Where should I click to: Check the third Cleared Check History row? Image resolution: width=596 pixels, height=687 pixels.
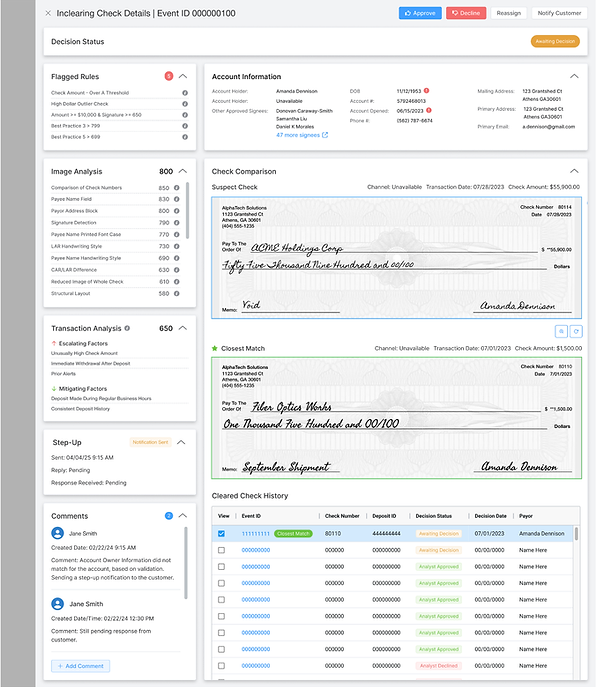pyautogui.click(x=221, y=567)
